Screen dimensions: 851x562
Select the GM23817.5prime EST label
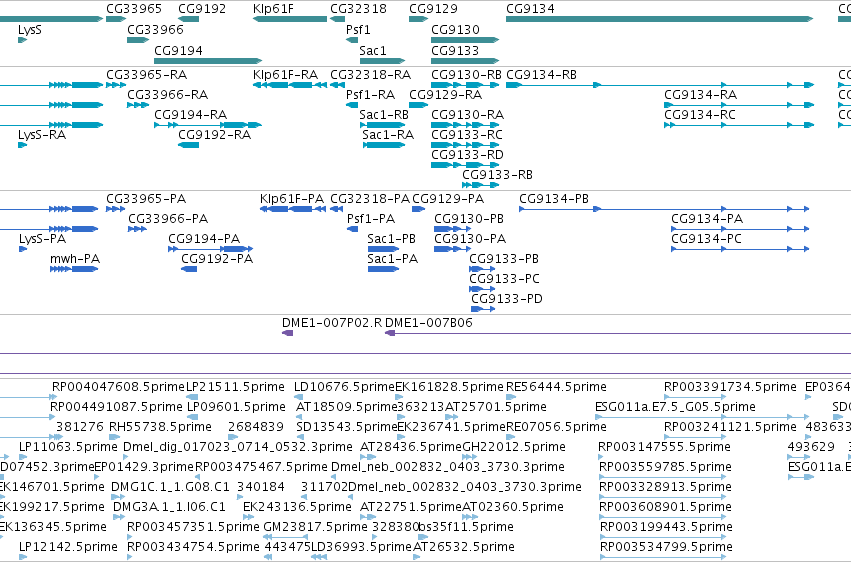pos(315,527)
